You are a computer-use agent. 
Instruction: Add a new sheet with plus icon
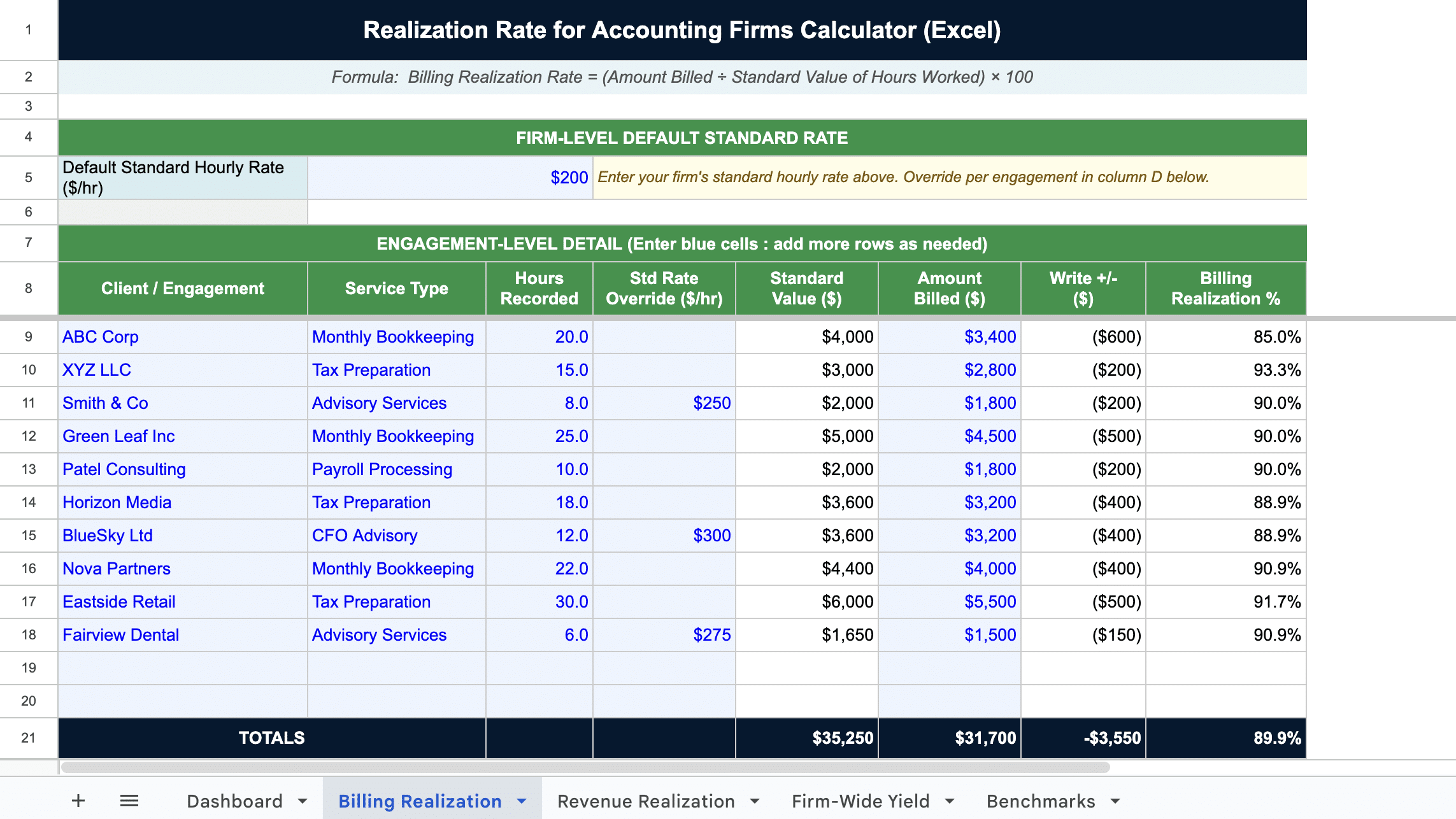[78, 801]
